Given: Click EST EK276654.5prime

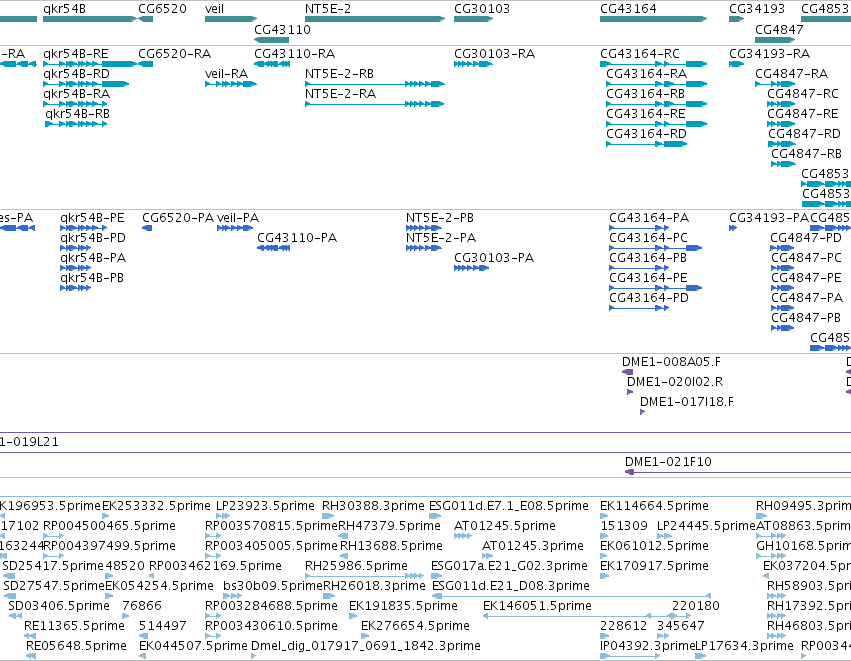Looking at the screenshot, I should point(367,637).
